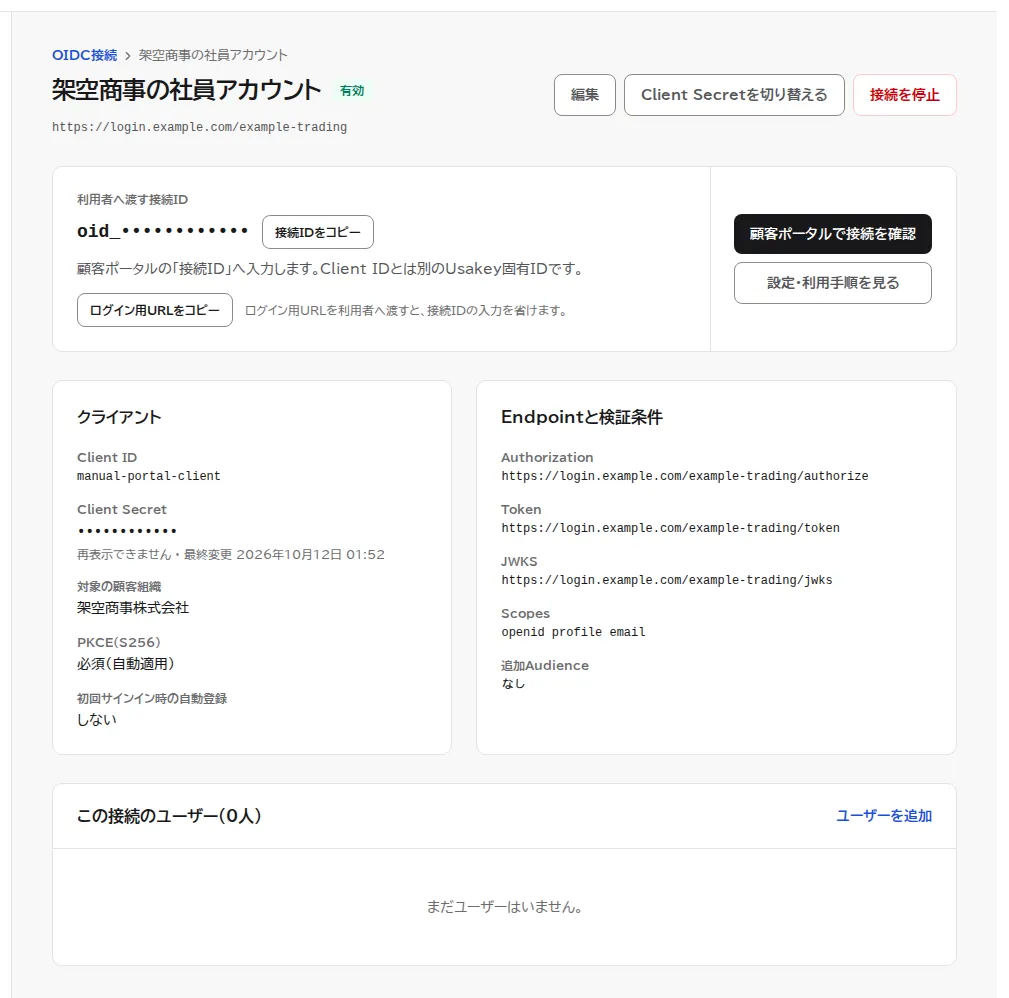Image resolution: width=1009 pixels, height=998 pixels.
Task: Click the 再表示できません 最終変更 timestamp text
Action: coord(230,555)
